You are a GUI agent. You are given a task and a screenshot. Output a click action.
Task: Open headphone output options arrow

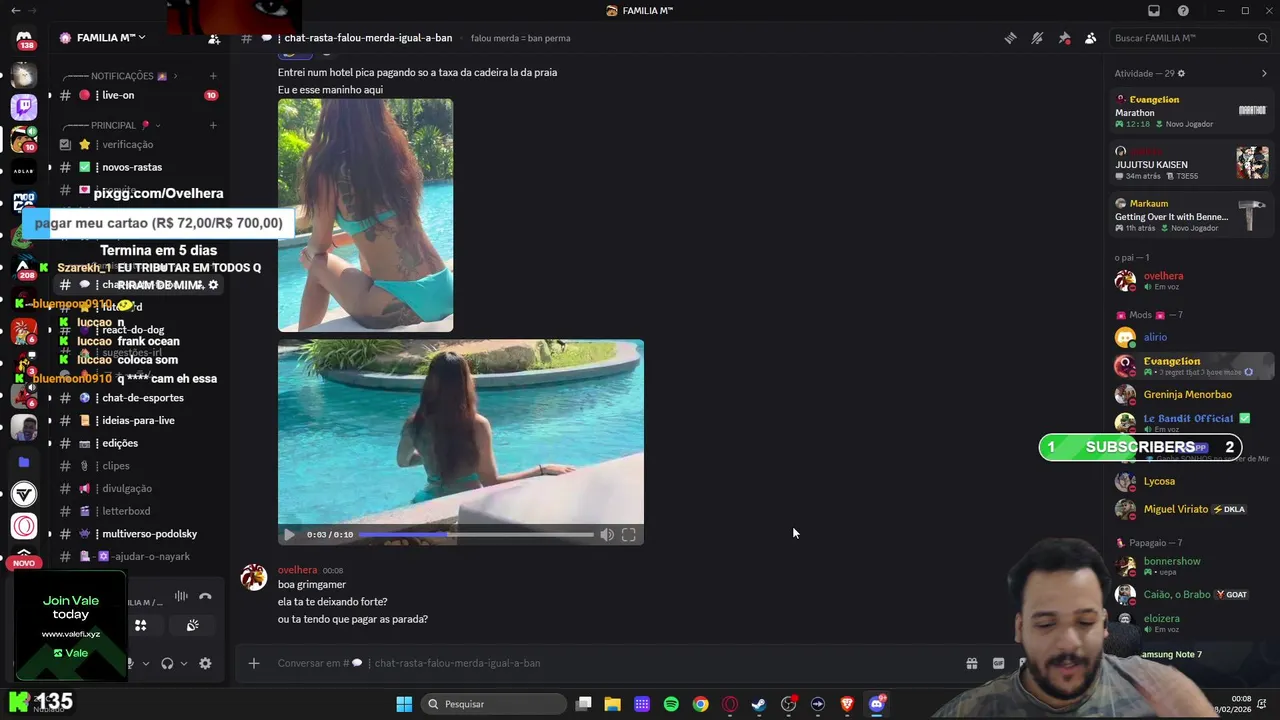(184, 663)
